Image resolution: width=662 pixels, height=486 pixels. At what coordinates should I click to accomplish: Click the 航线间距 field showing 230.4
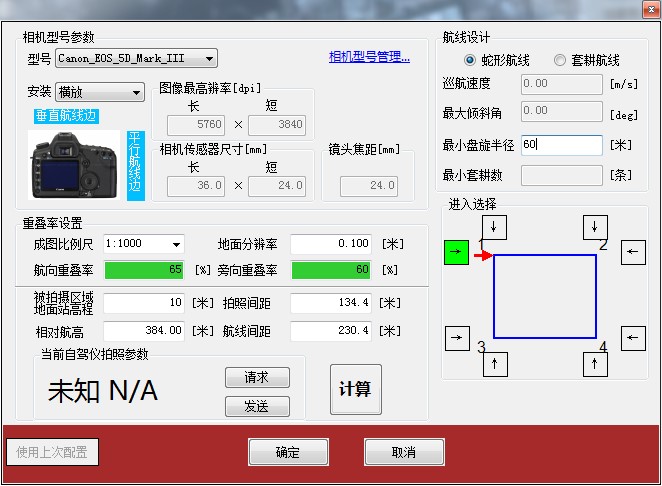pyautogui.click(x=331, y=331)
